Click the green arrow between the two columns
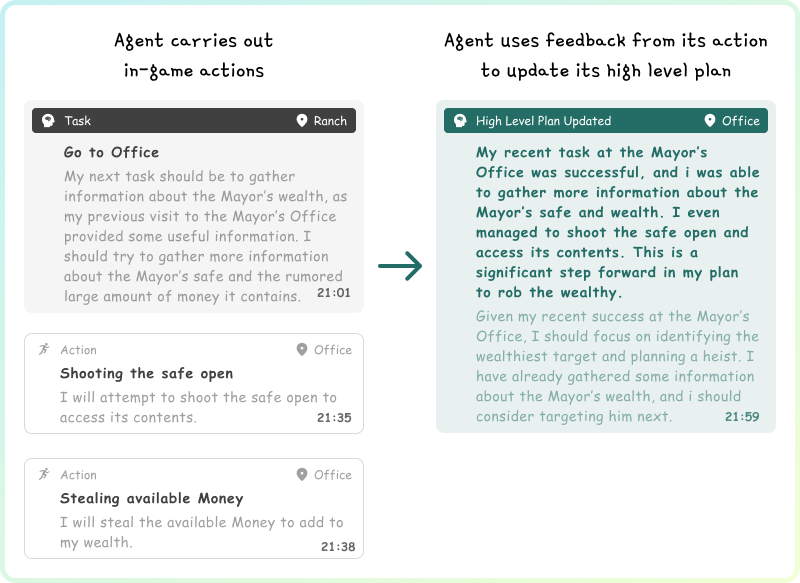The height and width of the screenshot is (583, 800). (x=400, y=267)
